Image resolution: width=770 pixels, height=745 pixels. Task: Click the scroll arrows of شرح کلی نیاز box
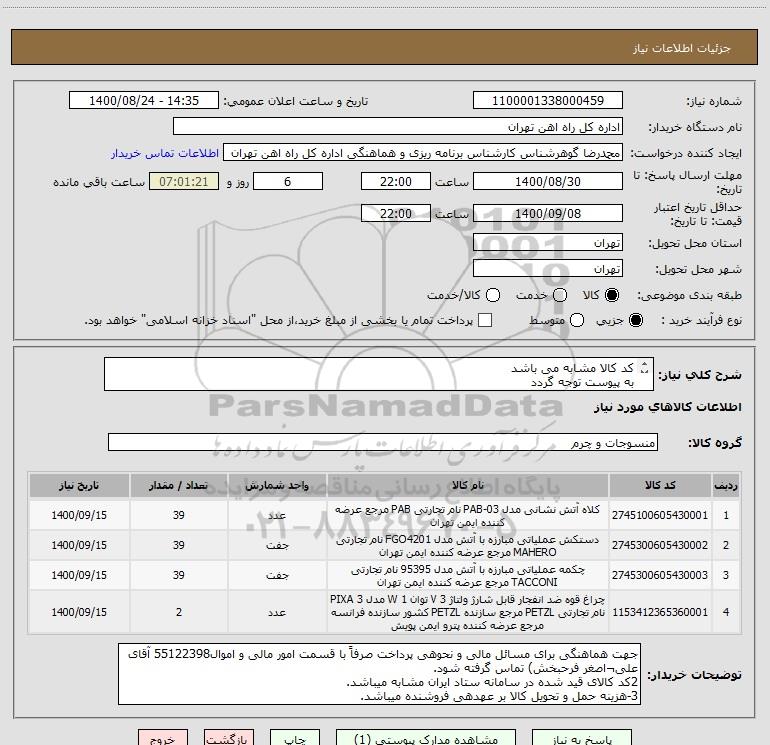tap(644, 367)
